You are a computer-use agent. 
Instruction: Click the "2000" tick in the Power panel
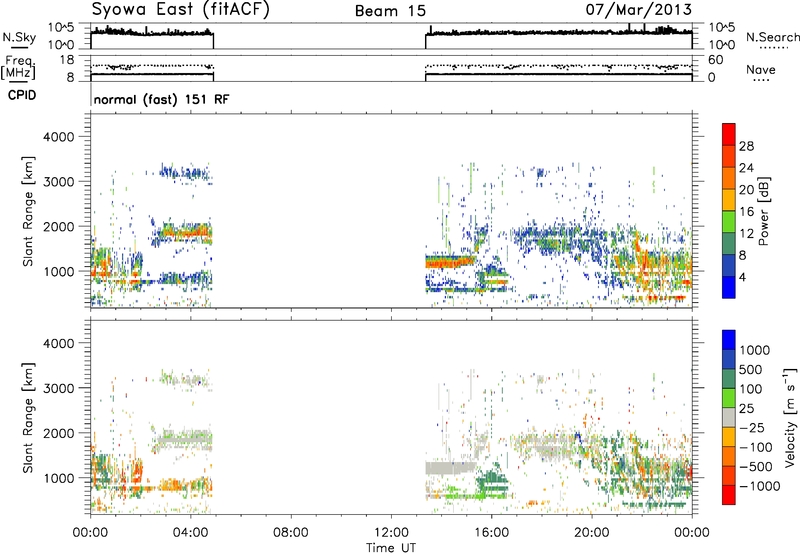click(58, 226)
